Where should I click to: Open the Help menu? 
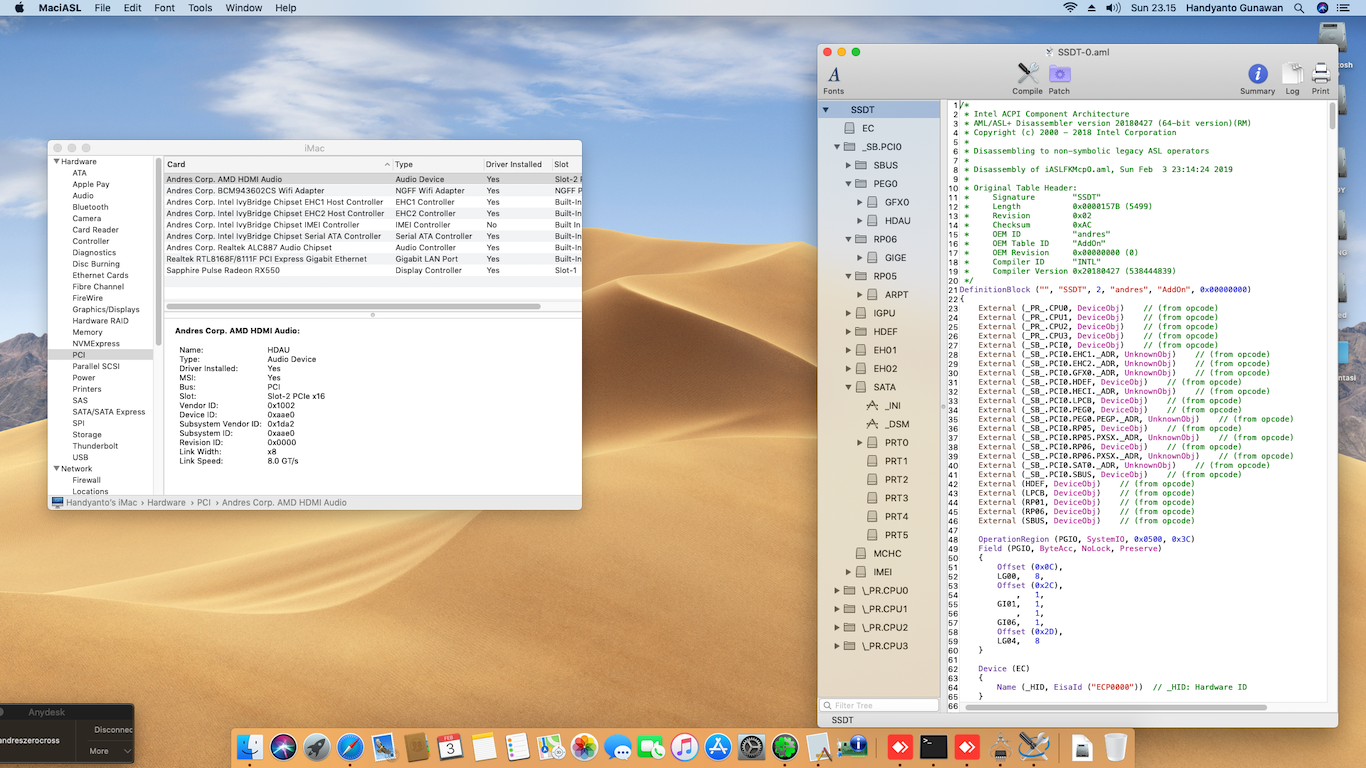pos(286,8)
